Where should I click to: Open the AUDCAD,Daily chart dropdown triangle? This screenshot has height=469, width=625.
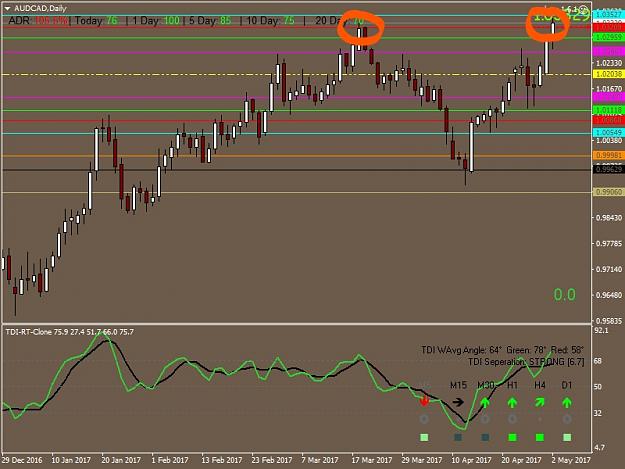(7, 8)
